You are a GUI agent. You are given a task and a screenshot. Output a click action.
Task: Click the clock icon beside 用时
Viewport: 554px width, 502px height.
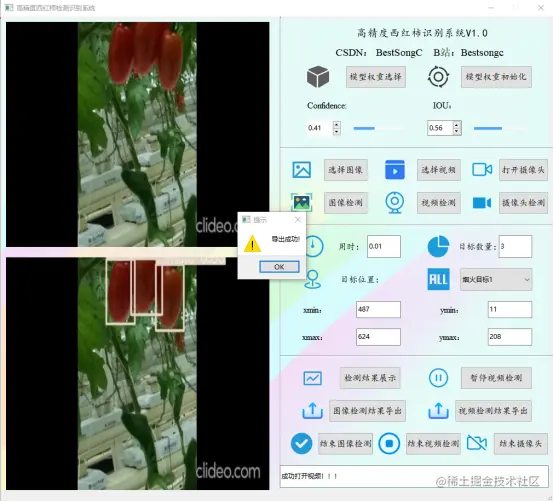[x=314, y=246]
